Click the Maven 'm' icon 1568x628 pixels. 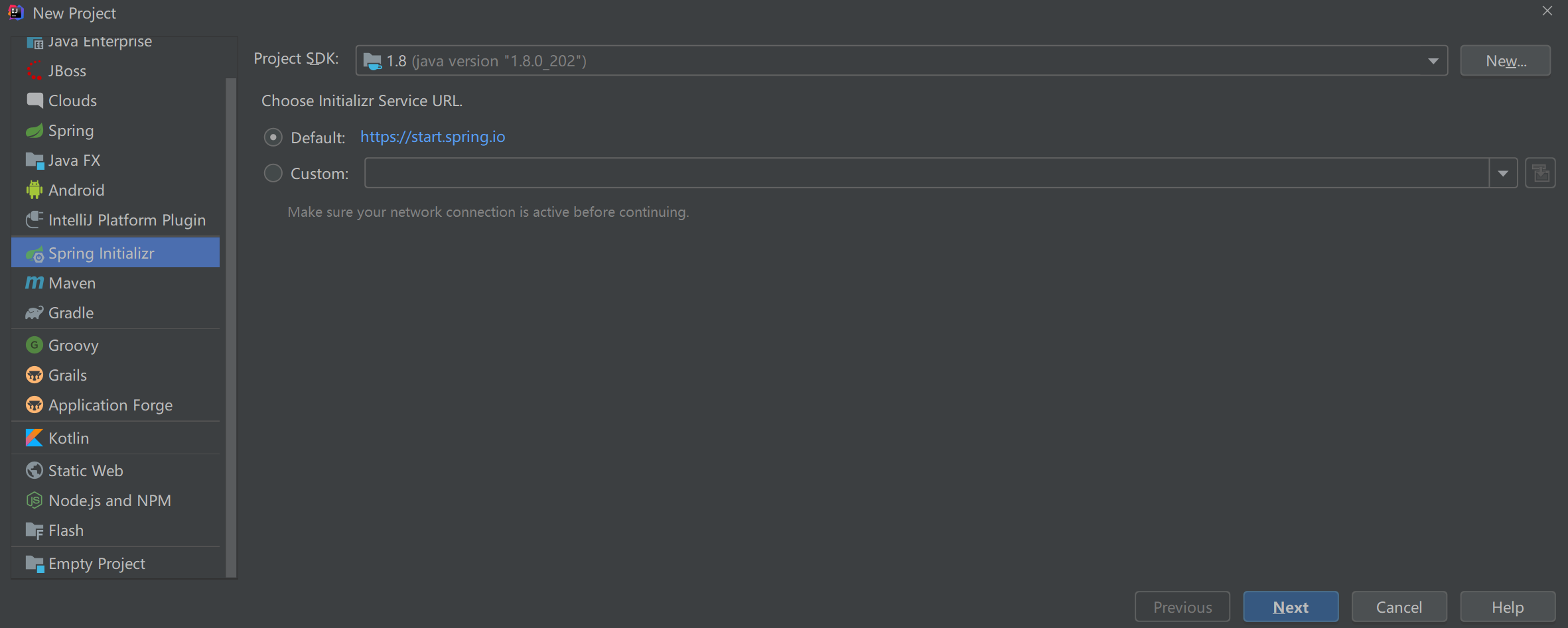(x=34, y=283)
